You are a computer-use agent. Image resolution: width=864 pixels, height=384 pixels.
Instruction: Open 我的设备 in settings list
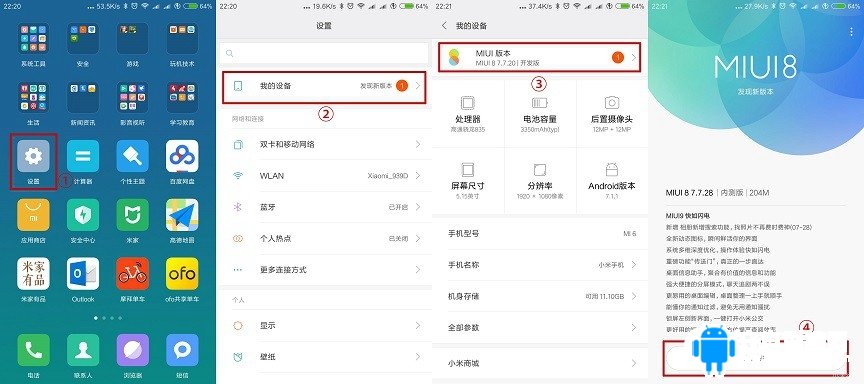tap(324, 86)
